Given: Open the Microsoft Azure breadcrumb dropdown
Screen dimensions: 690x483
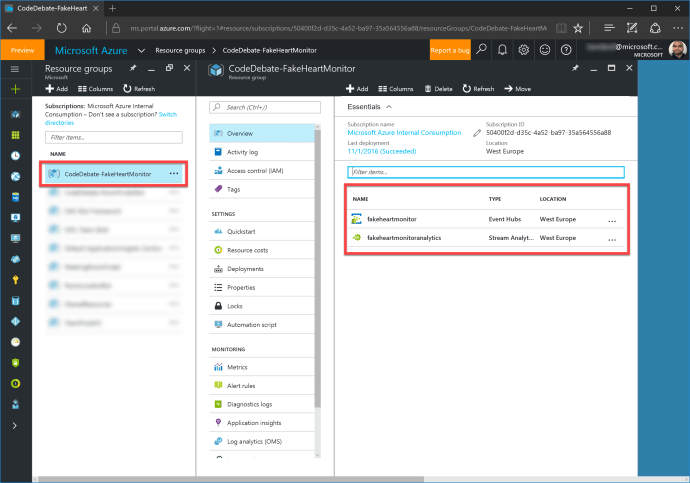Looking at the screenshot, I should coord(140,49).
